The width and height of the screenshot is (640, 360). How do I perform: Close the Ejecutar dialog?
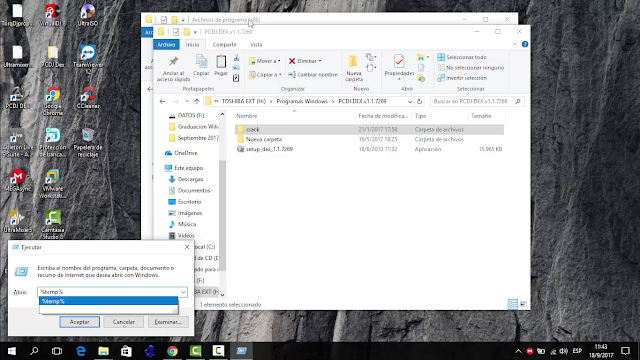coord(187,247)
